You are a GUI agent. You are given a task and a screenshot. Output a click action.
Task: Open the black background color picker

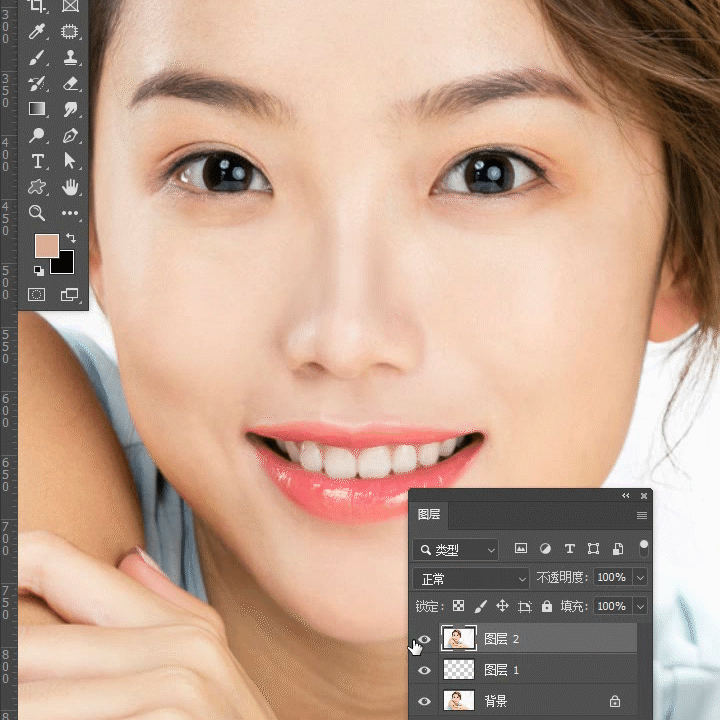(67, 266)
